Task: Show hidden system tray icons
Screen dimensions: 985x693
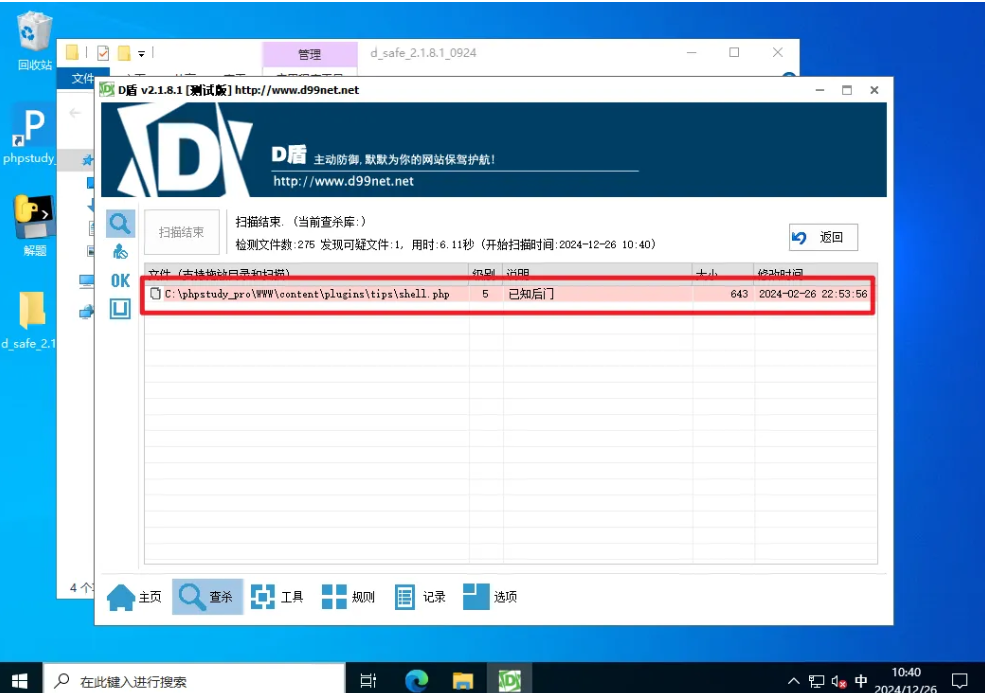Action: point(793,681)
